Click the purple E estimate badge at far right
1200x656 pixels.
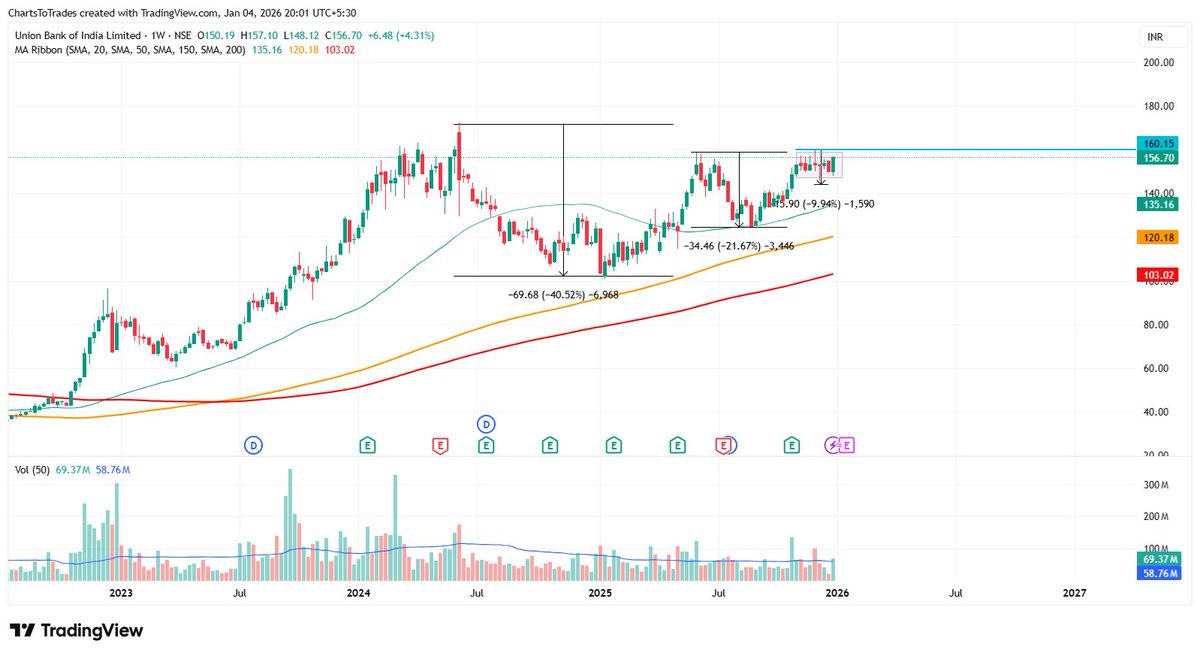(845, 445)
